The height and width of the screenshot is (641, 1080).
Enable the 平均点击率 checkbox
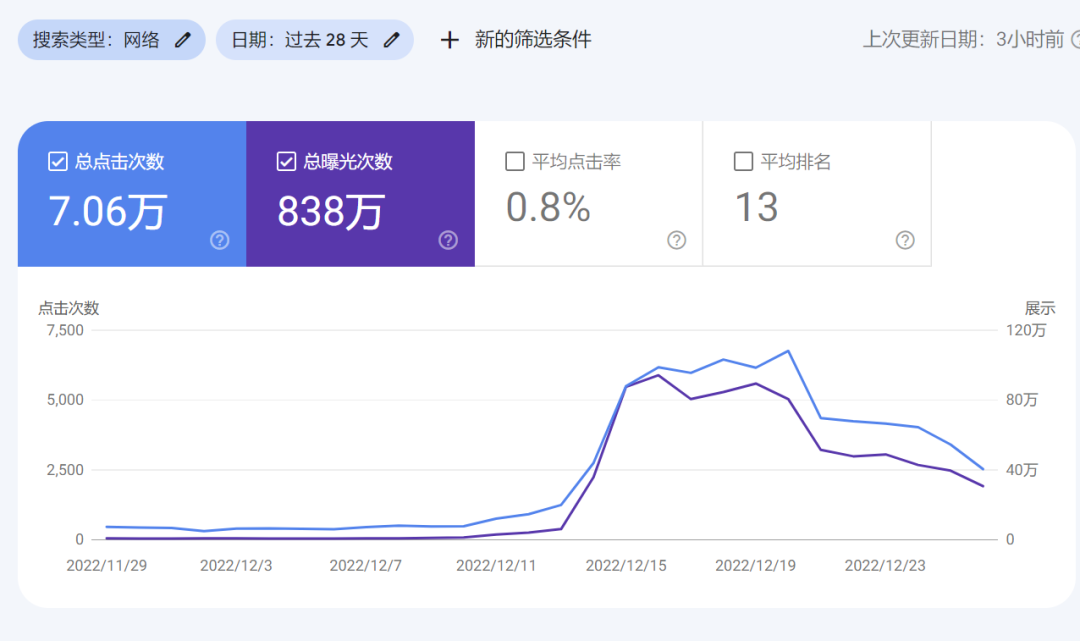tap(515, 160)
